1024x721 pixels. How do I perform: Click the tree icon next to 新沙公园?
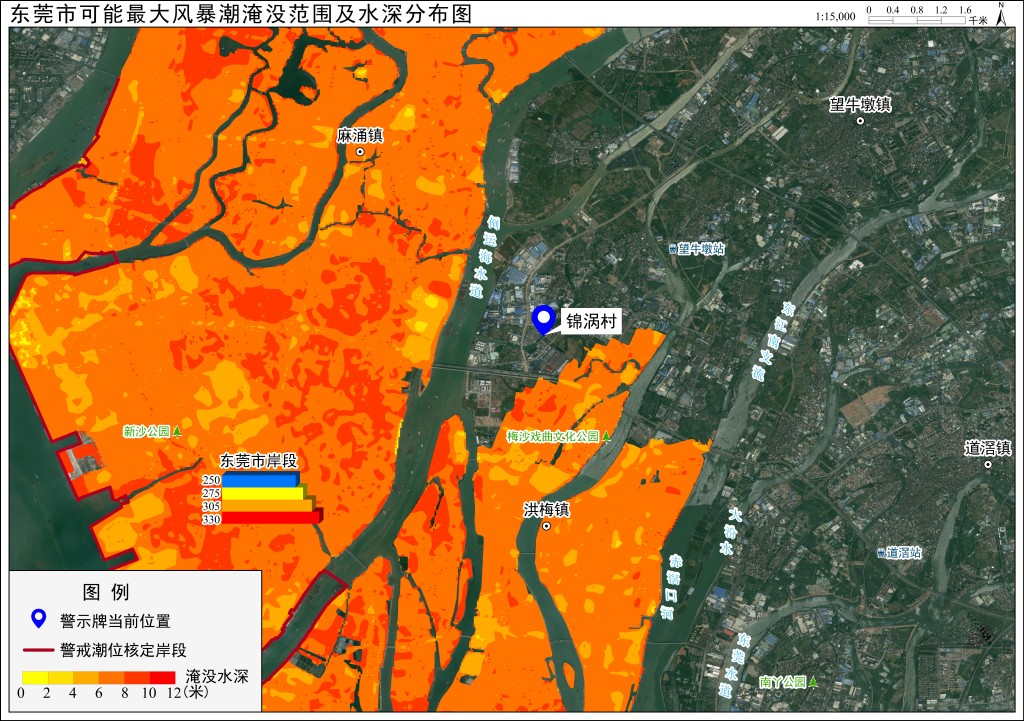pos(177,431)
